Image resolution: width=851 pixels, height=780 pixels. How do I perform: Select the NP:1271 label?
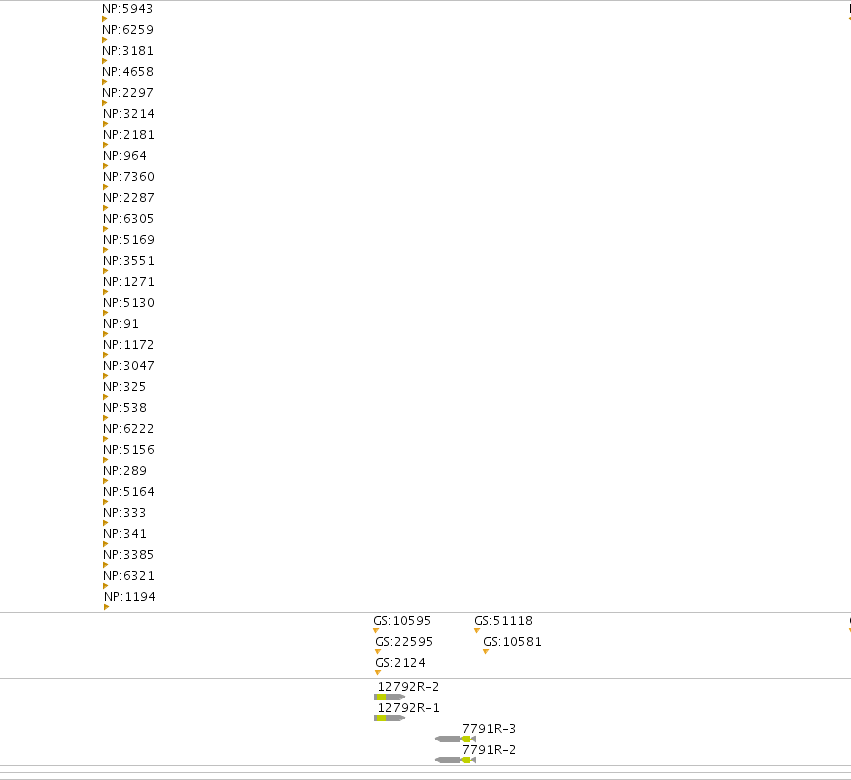click(129, 282)
